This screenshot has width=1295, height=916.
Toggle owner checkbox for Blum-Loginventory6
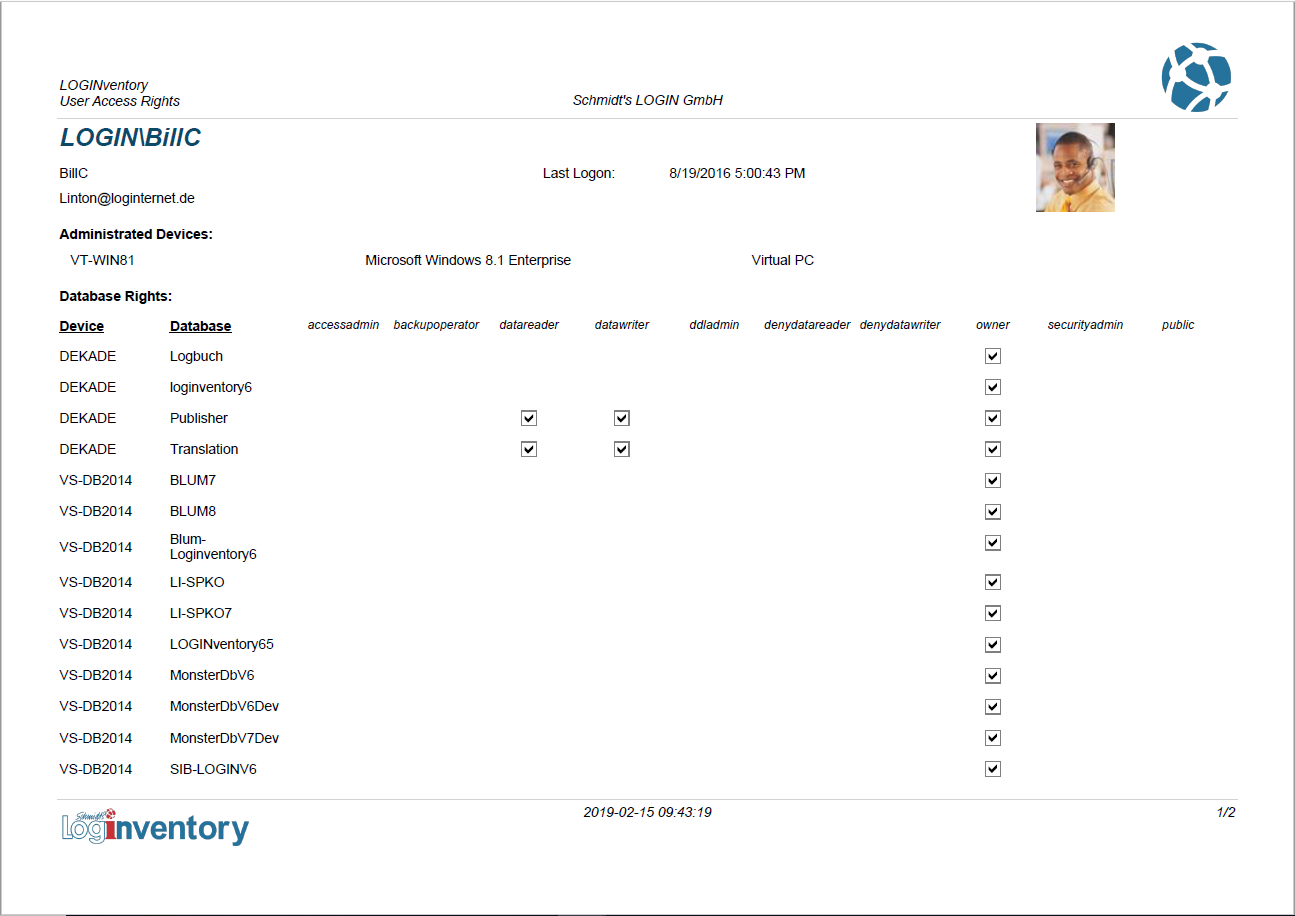coord(993,543)
